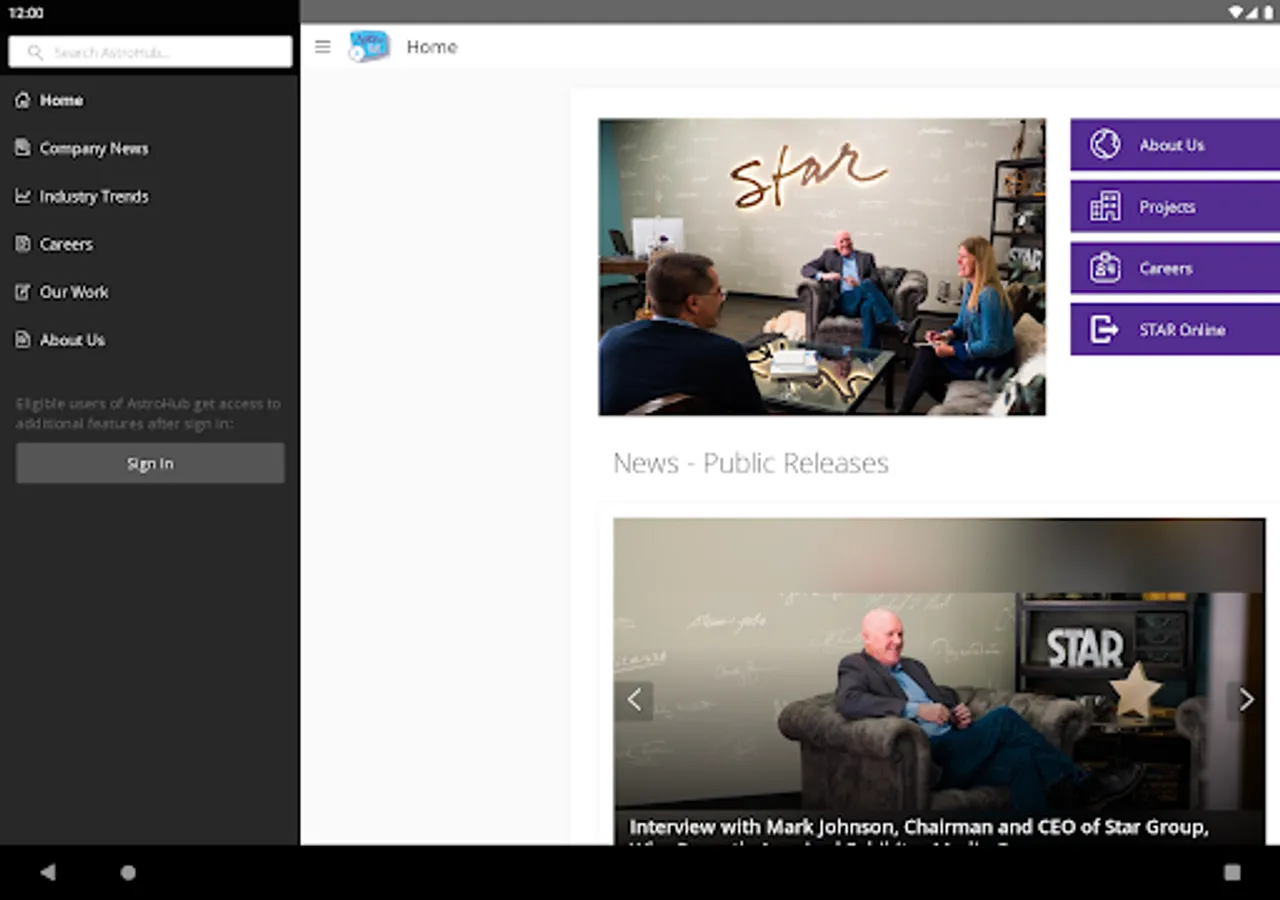This screenshot has width=1280, height=900.
Task: Open the purple STAR Online tile
Action: (1175, 330)
